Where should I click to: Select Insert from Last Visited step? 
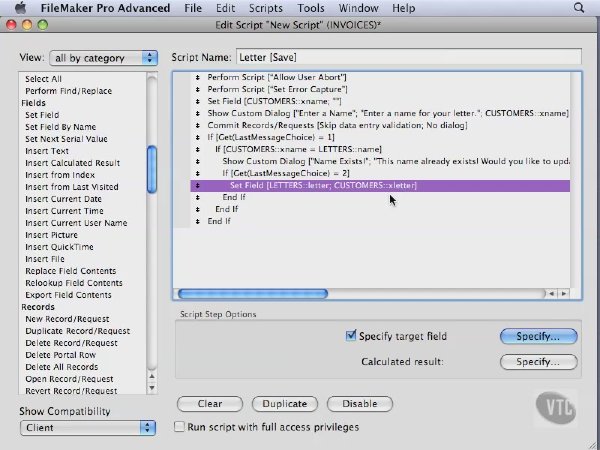(x=72, y=187)
